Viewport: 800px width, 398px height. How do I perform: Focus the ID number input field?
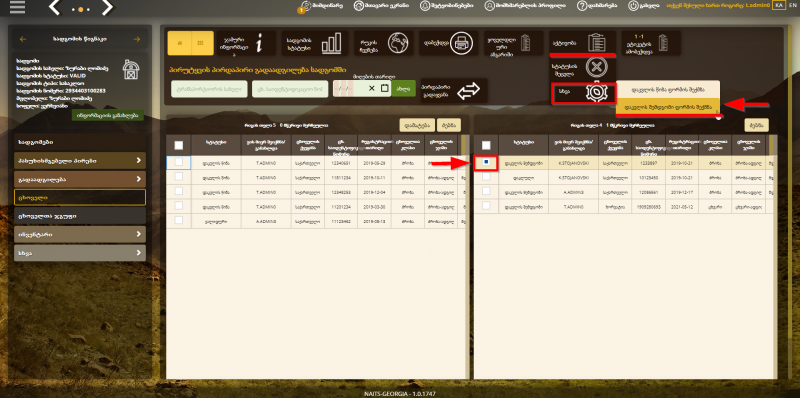click(x=290, y=88)
